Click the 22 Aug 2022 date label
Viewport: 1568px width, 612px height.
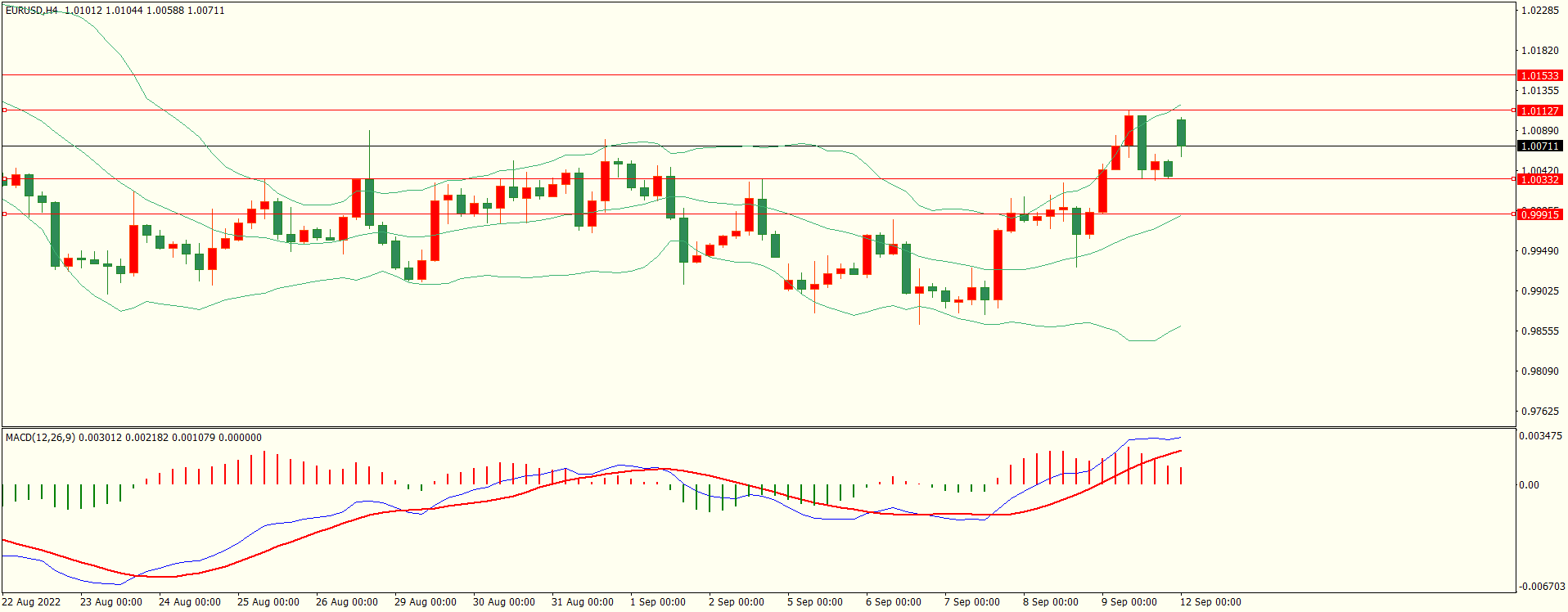(x=31, y=602)
